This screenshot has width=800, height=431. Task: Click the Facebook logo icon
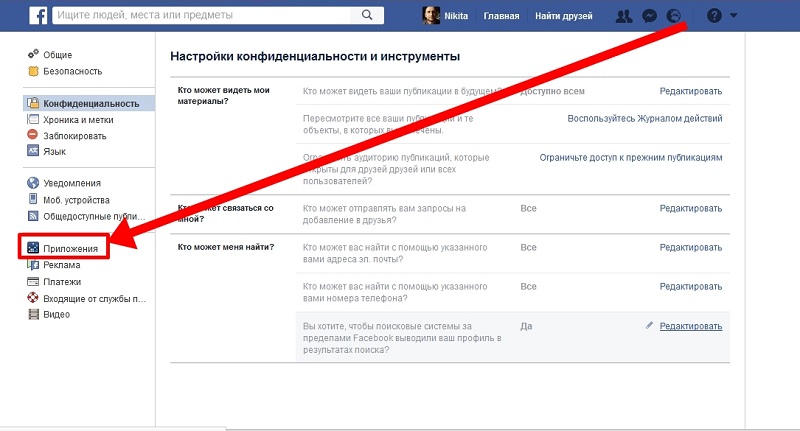point(38,15)
